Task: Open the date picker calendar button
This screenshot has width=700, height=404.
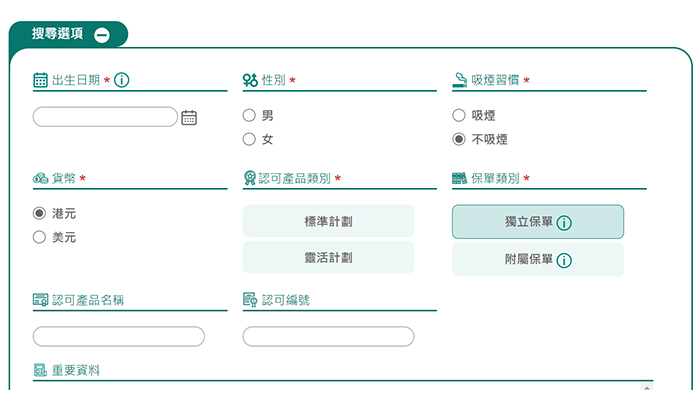Action: (x=189, y=117)
